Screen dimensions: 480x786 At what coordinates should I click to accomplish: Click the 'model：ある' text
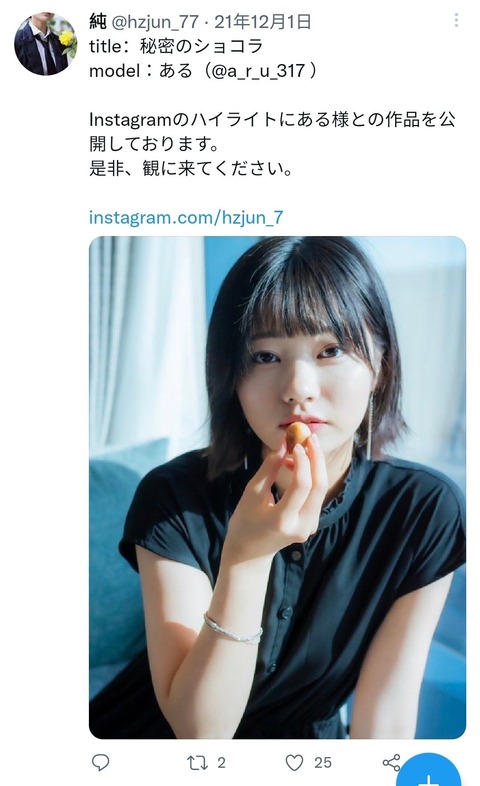(x=141, y=71)
